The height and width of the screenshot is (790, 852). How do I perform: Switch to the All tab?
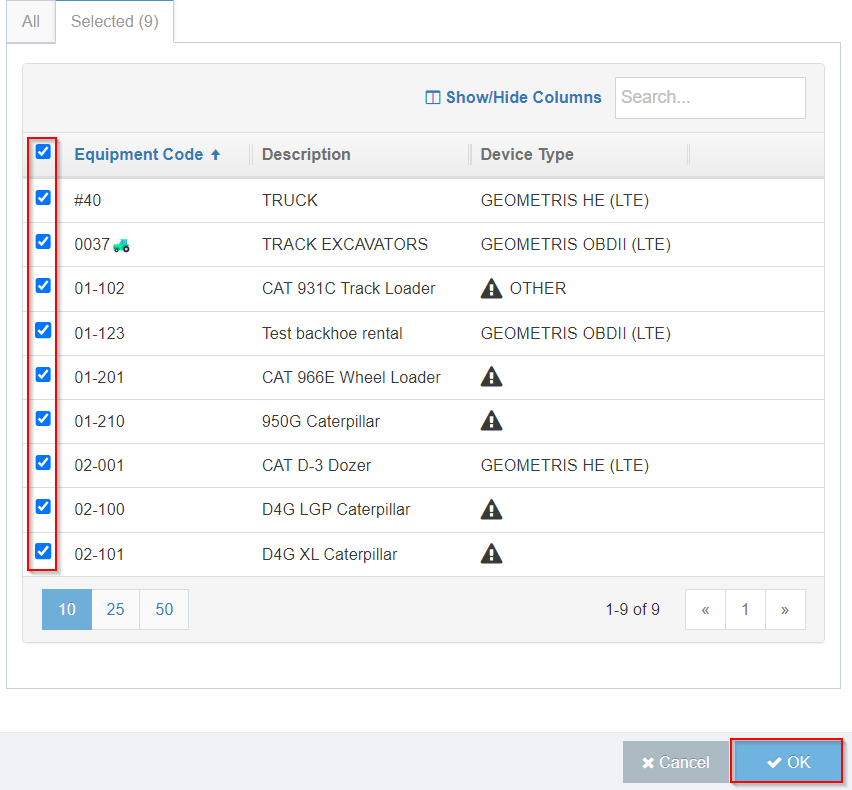point(29,21)
